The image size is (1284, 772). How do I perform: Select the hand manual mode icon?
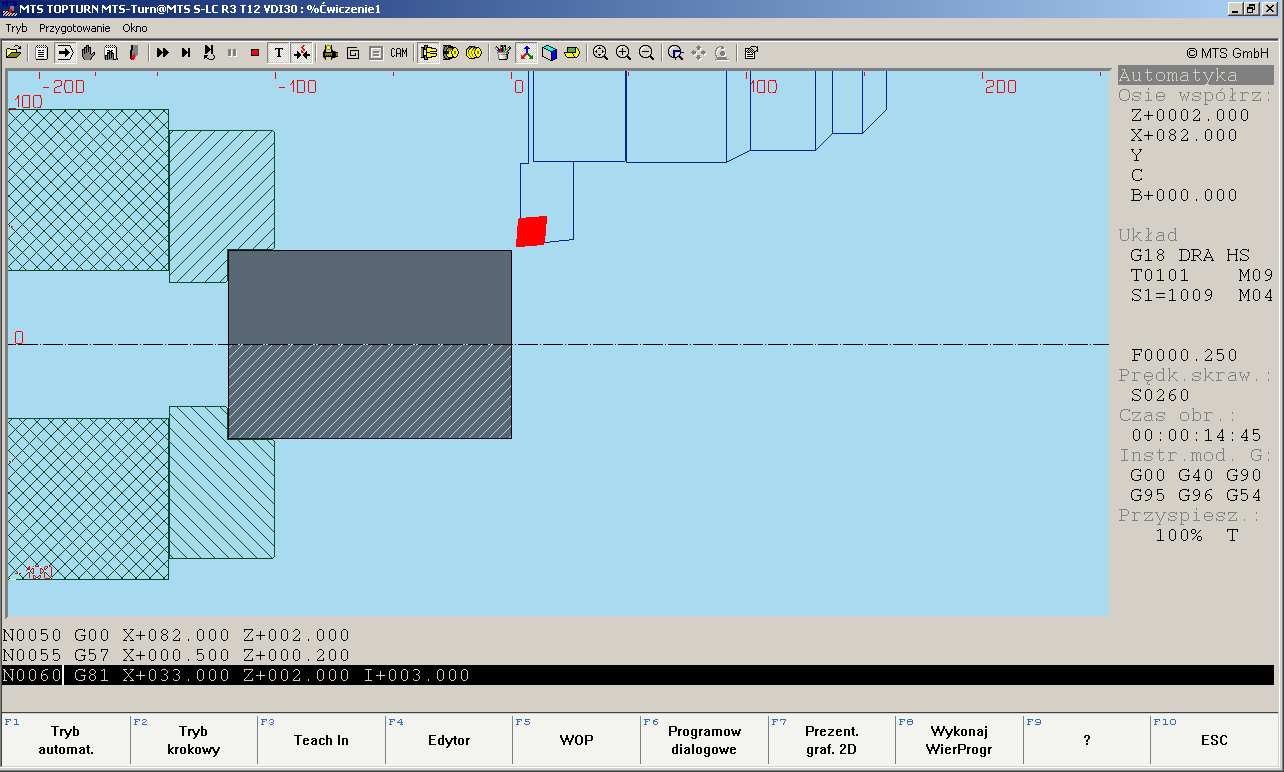(x=88, y=52)
